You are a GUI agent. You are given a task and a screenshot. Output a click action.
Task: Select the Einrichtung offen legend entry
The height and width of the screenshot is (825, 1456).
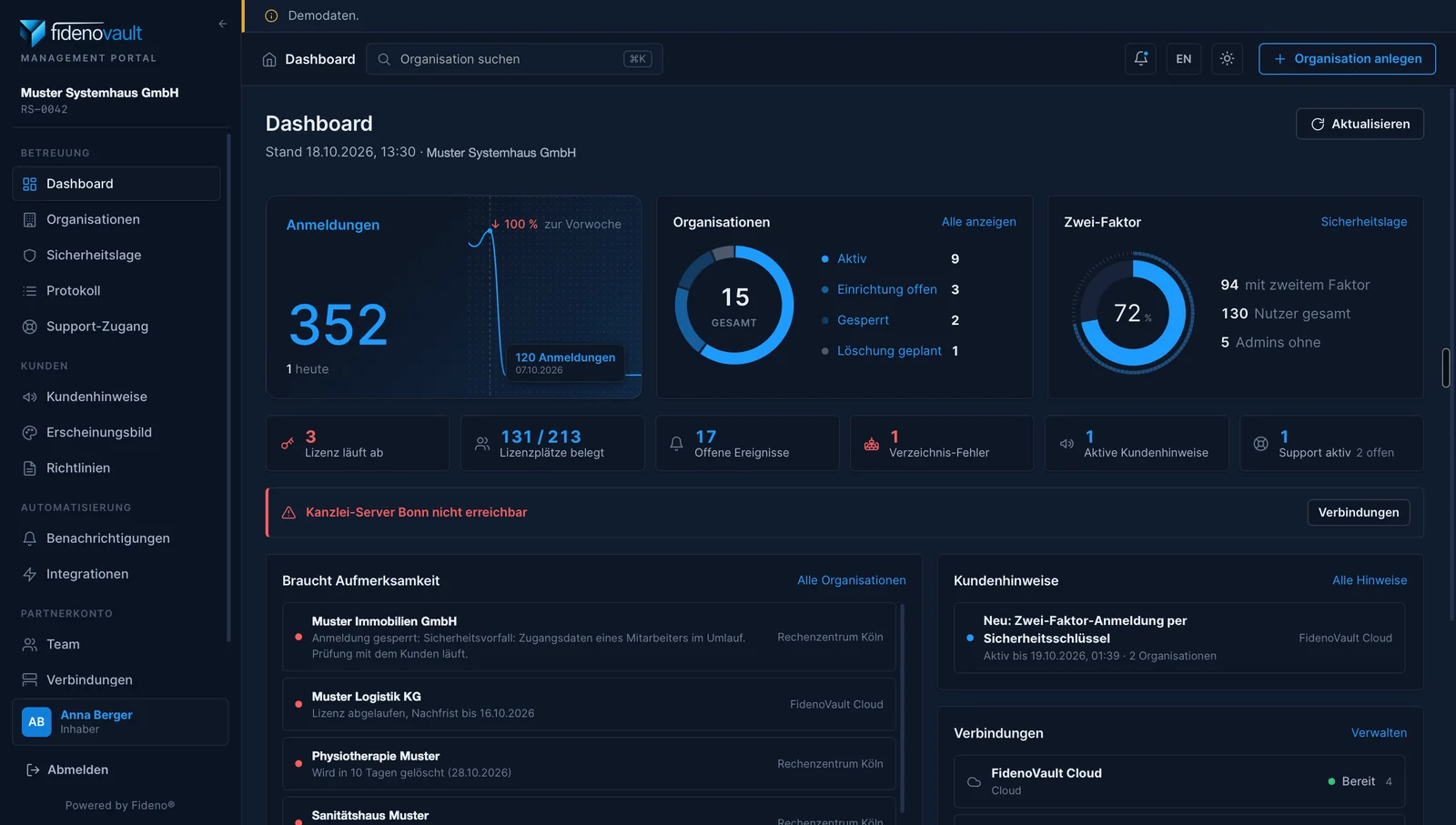pos(890,289)
